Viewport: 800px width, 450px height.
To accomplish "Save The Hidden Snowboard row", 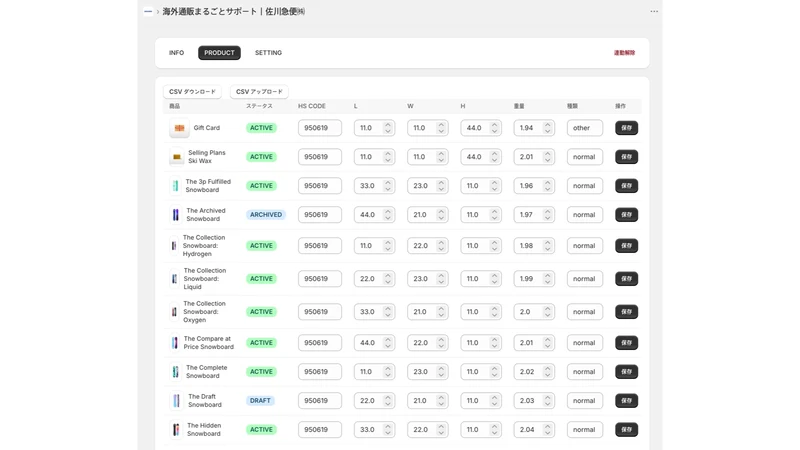I will (627, 430).
